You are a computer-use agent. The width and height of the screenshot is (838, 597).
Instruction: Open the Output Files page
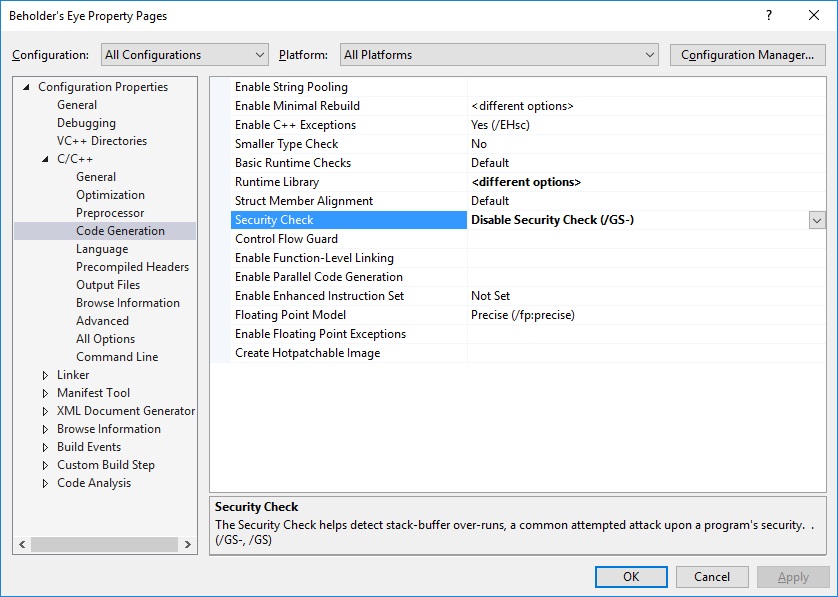click(108, 285)
